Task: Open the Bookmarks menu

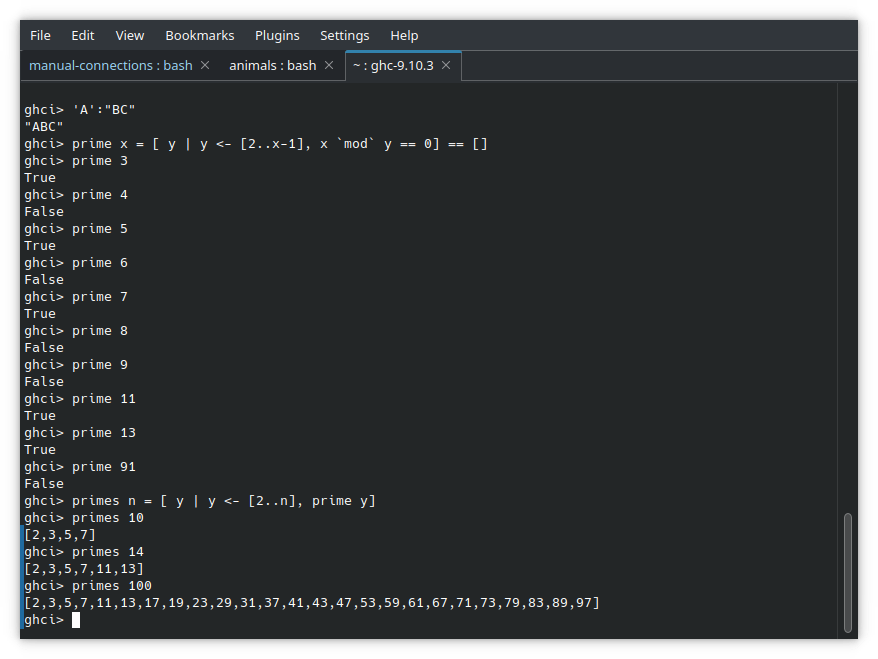Action: point(199,35)
